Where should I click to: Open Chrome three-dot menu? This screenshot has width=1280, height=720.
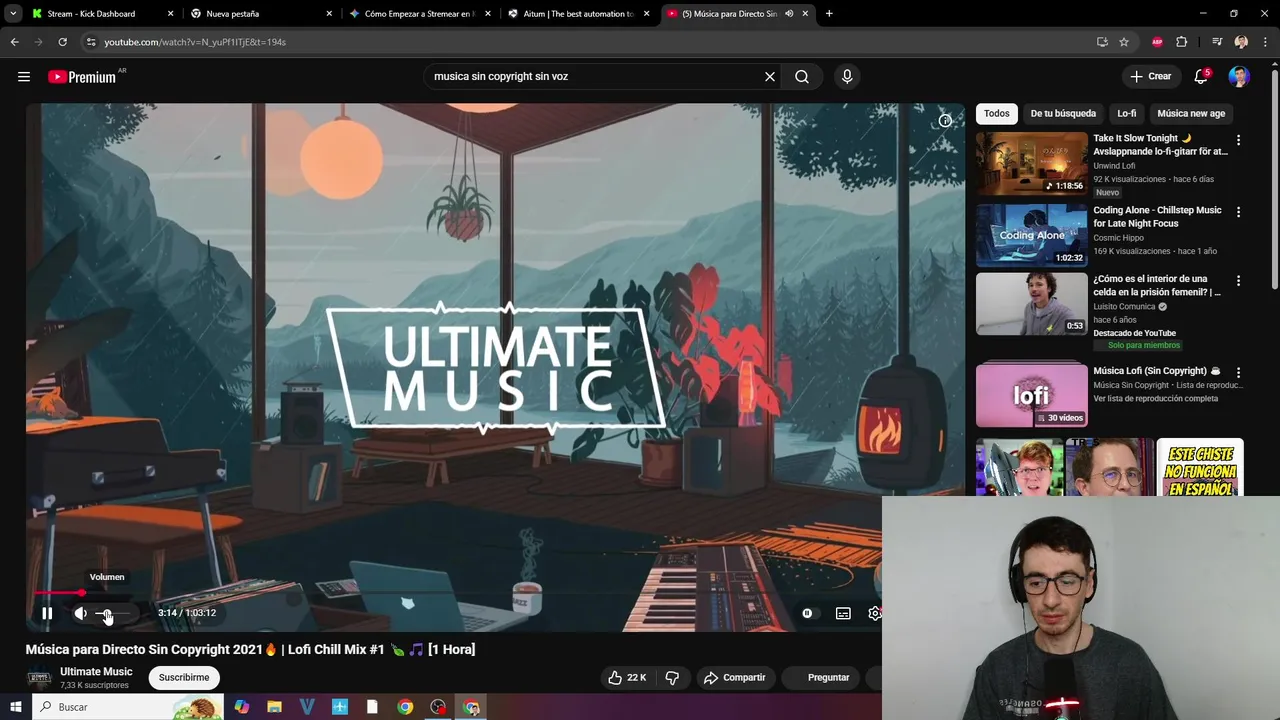1265,42
